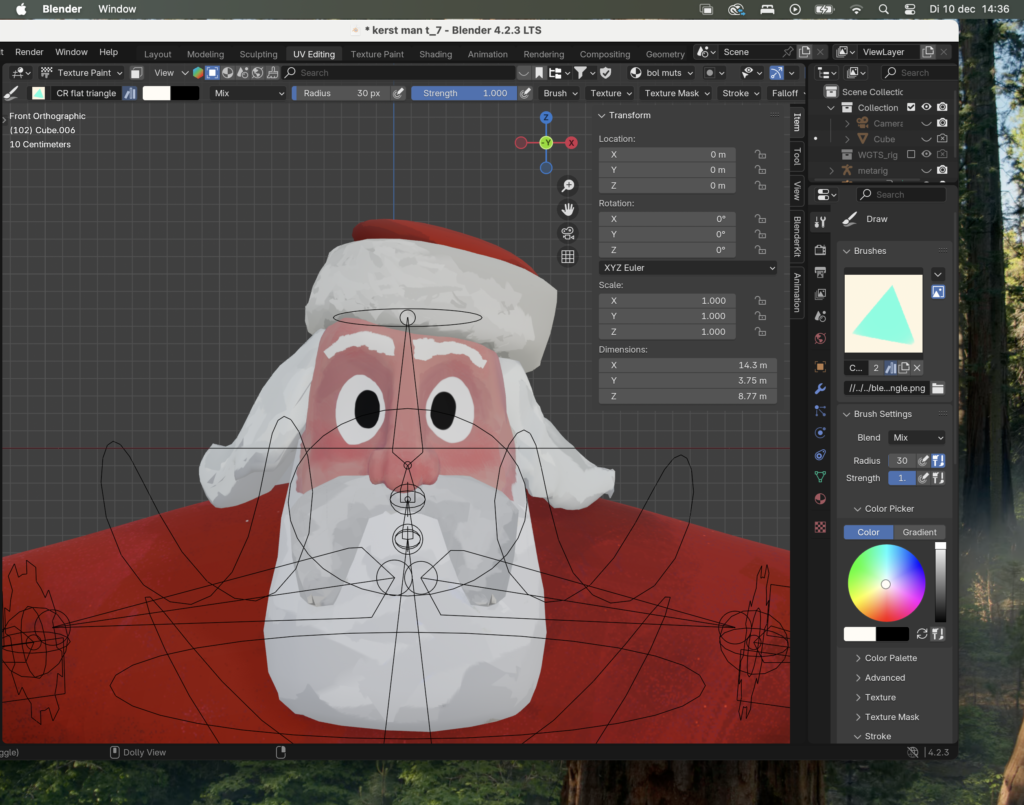Open the Object properties tab icon
Viewport: 1024px width, 805px height.
(x=820, y=367)
